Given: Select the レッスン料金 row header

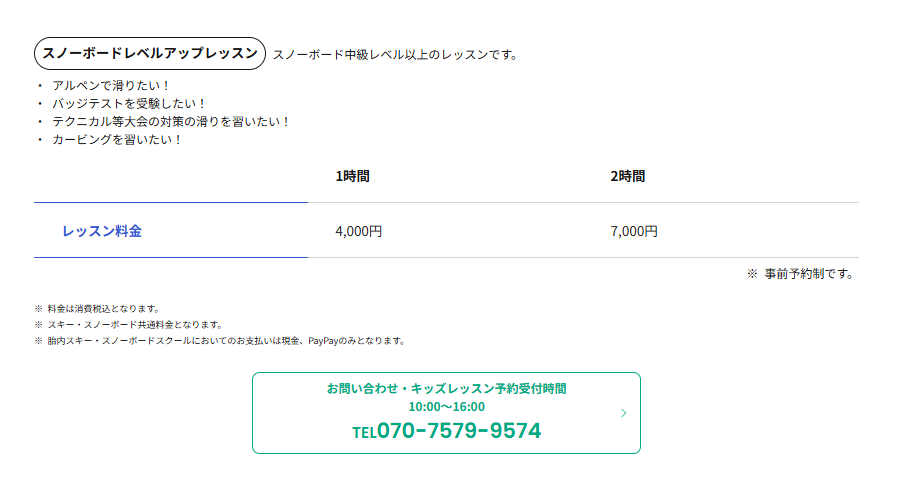Looking at the screenshot, I should click(102, 231).
